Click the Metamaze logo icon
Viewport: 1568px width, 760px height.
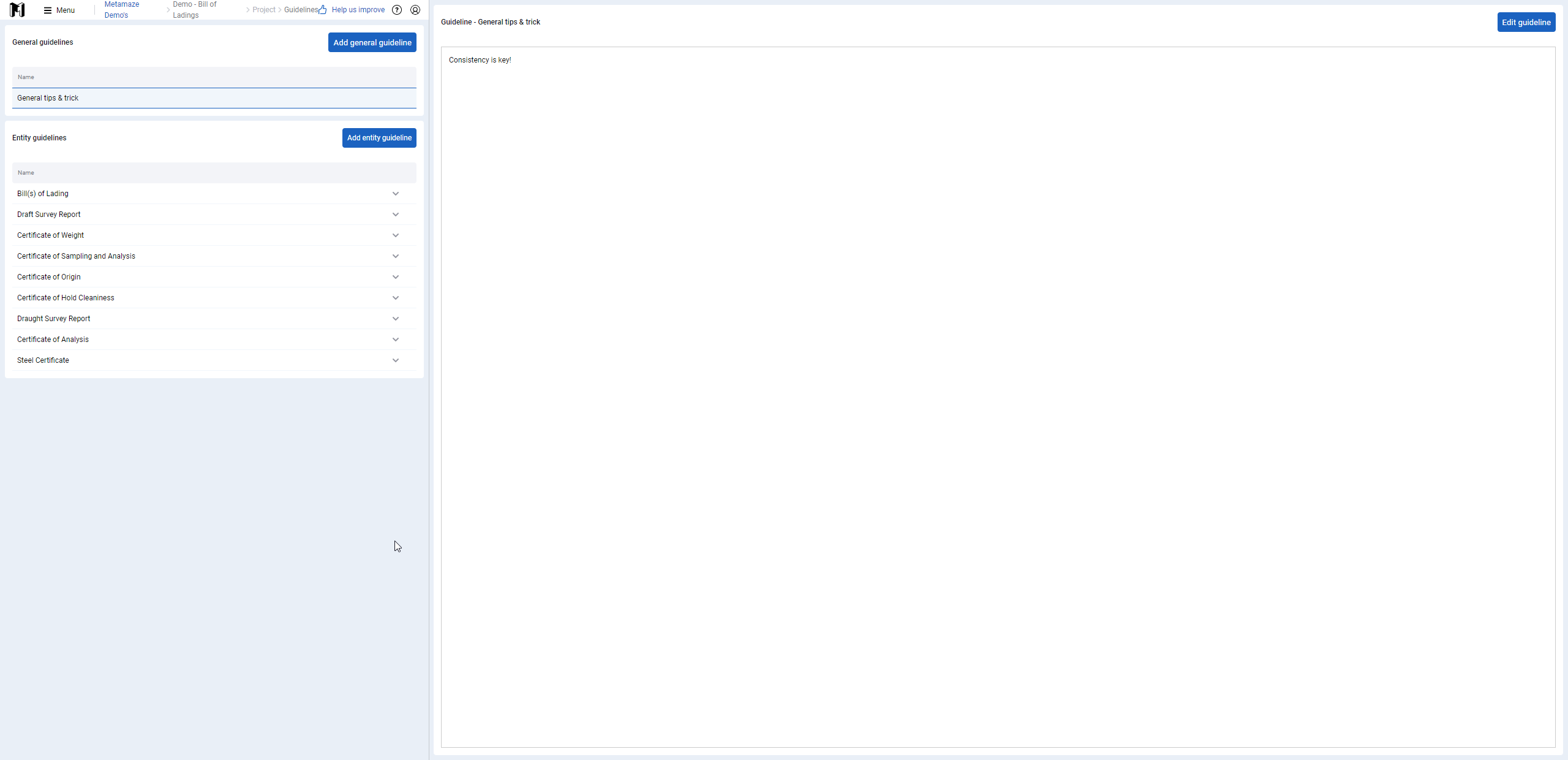click(x=17, y=10)
